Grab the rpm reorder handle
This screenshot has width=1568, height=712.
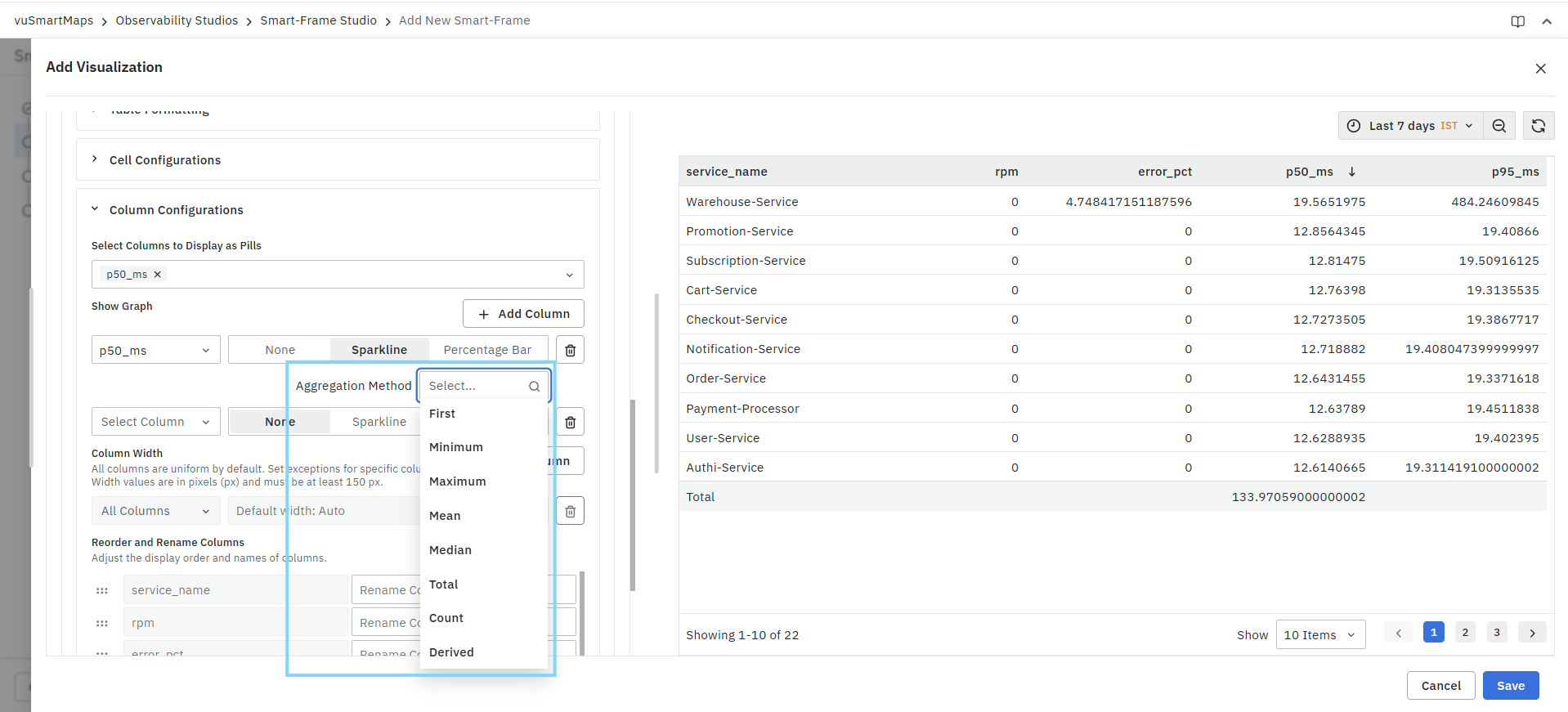click(x=102, y=623)
